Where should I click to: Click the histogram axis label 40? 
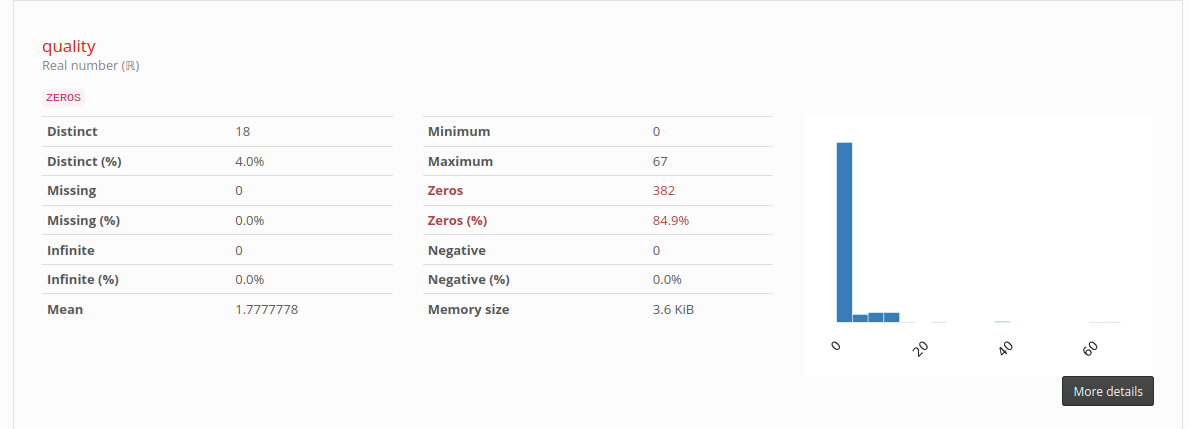point(1006,347)
